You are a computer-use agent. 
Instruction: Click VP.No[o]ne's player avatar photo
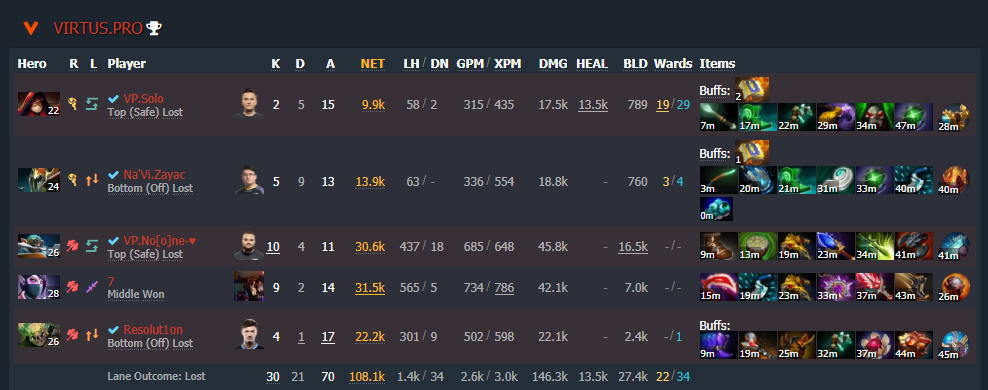[x=249, y=246]
